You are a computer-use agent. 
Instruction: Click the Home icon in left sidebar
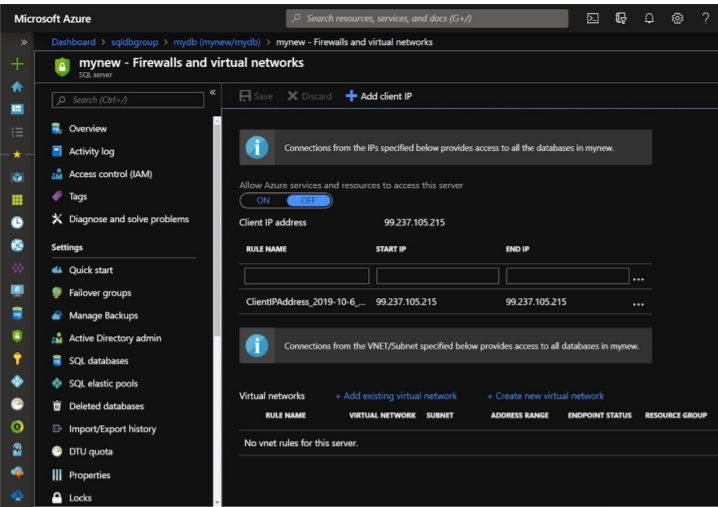click(16, 87)
